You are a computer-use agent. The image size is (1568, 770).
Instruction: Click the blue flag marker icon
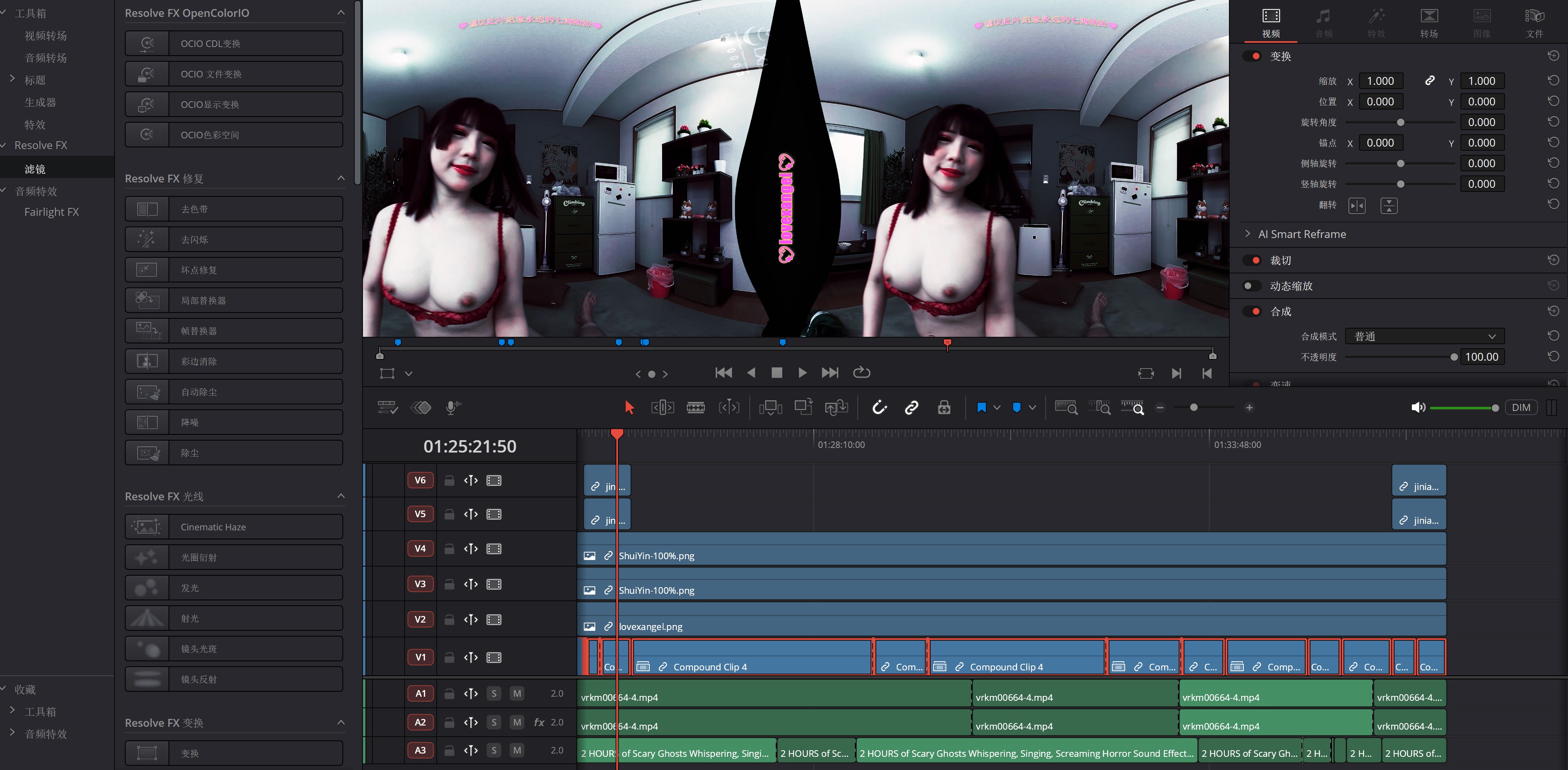click(x=981, y=408)
